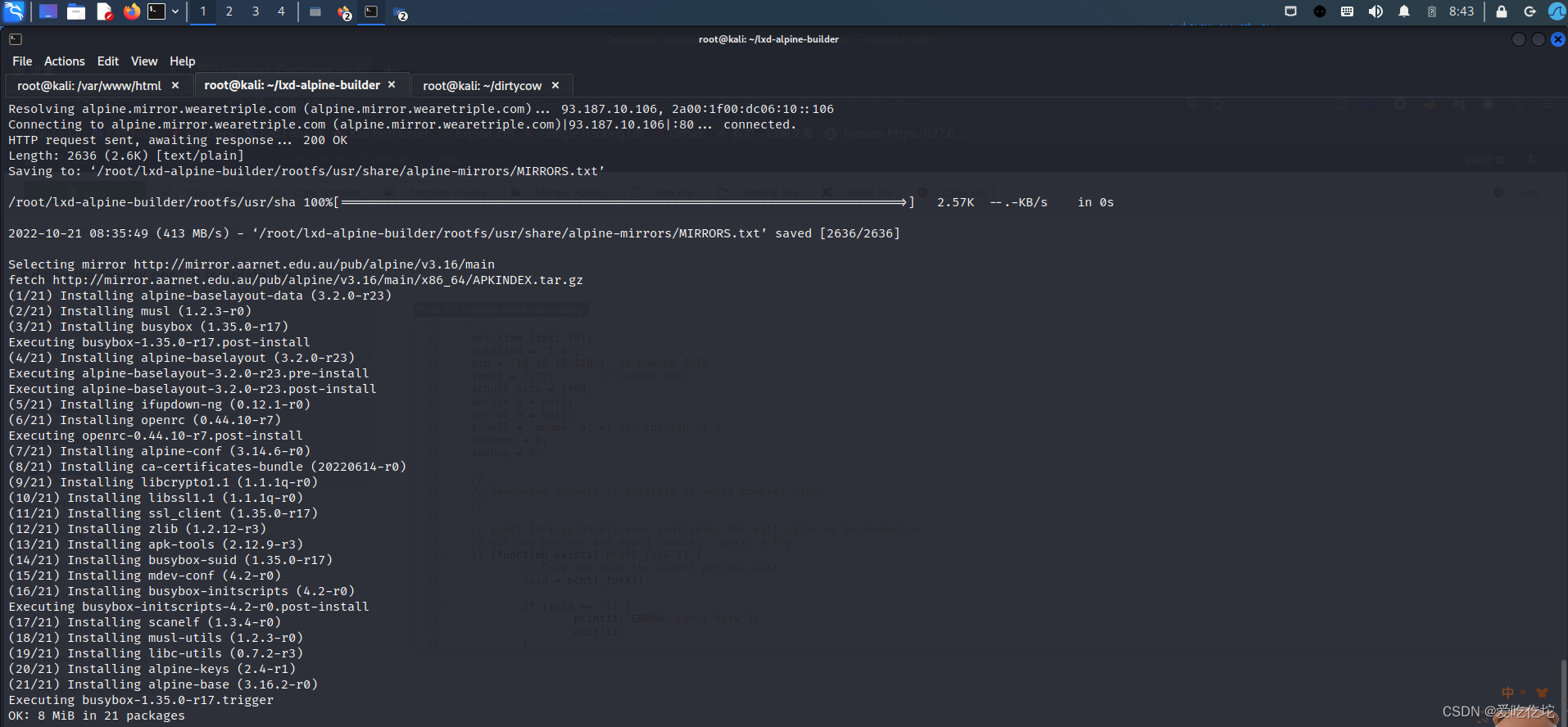This screenshot has height=727, width=1568.
Task: Click the '(13/21) Installing apk-tools' line
Action: [156, 544]
